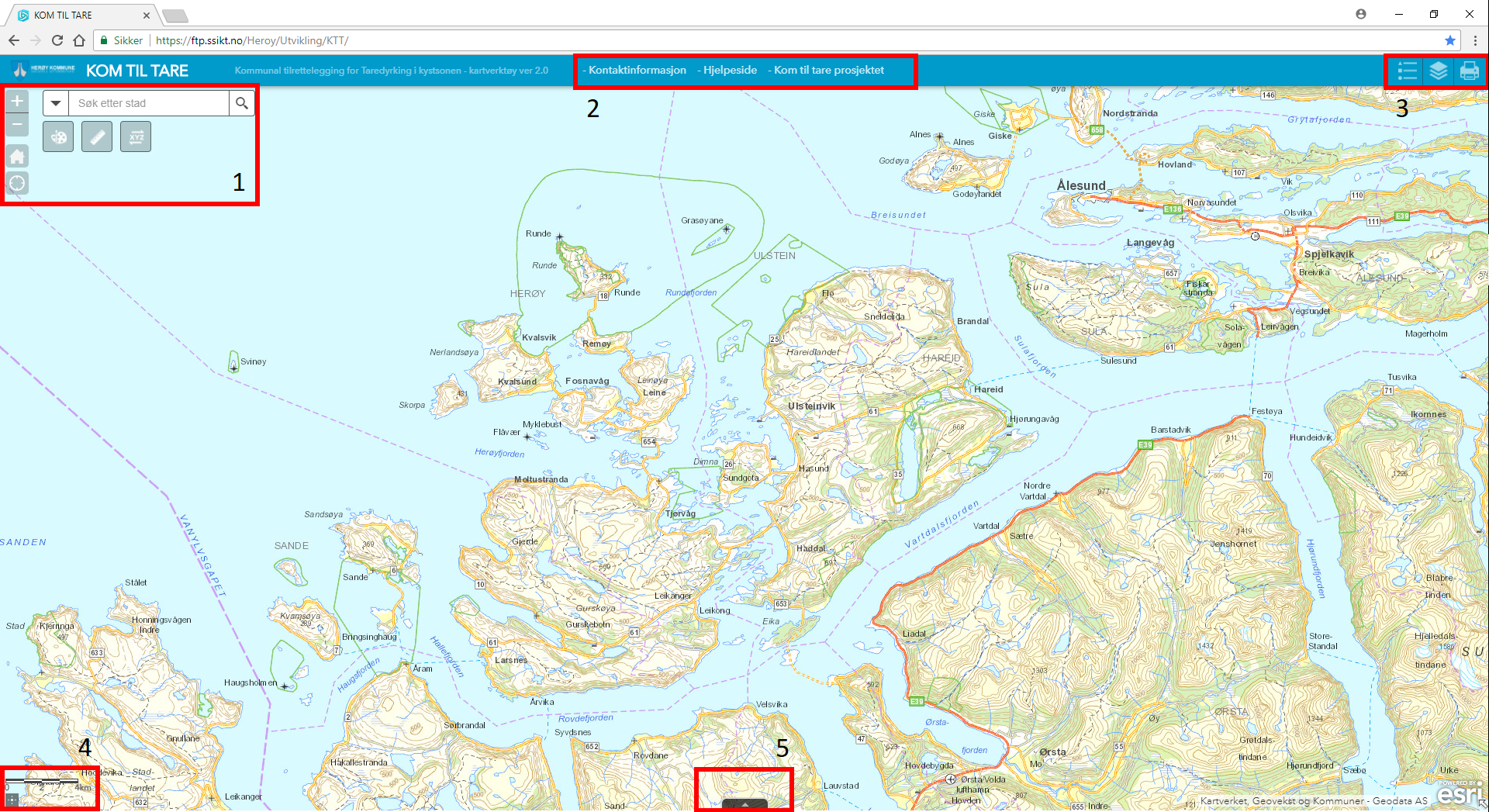Viewport: 1489px width, 812px height.
Task: Open the map legend panel
Action: click(x=1407, y=71)
